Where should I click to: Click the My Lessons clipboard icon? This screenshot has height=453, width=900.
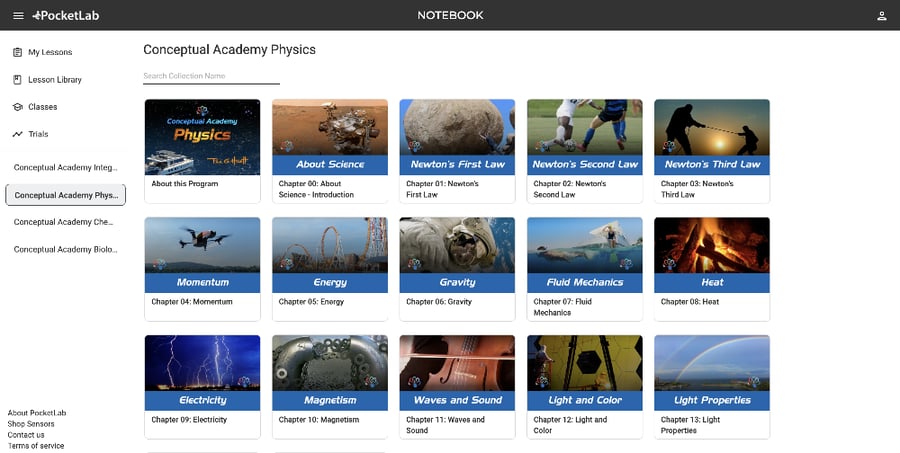tap(17, 52)
